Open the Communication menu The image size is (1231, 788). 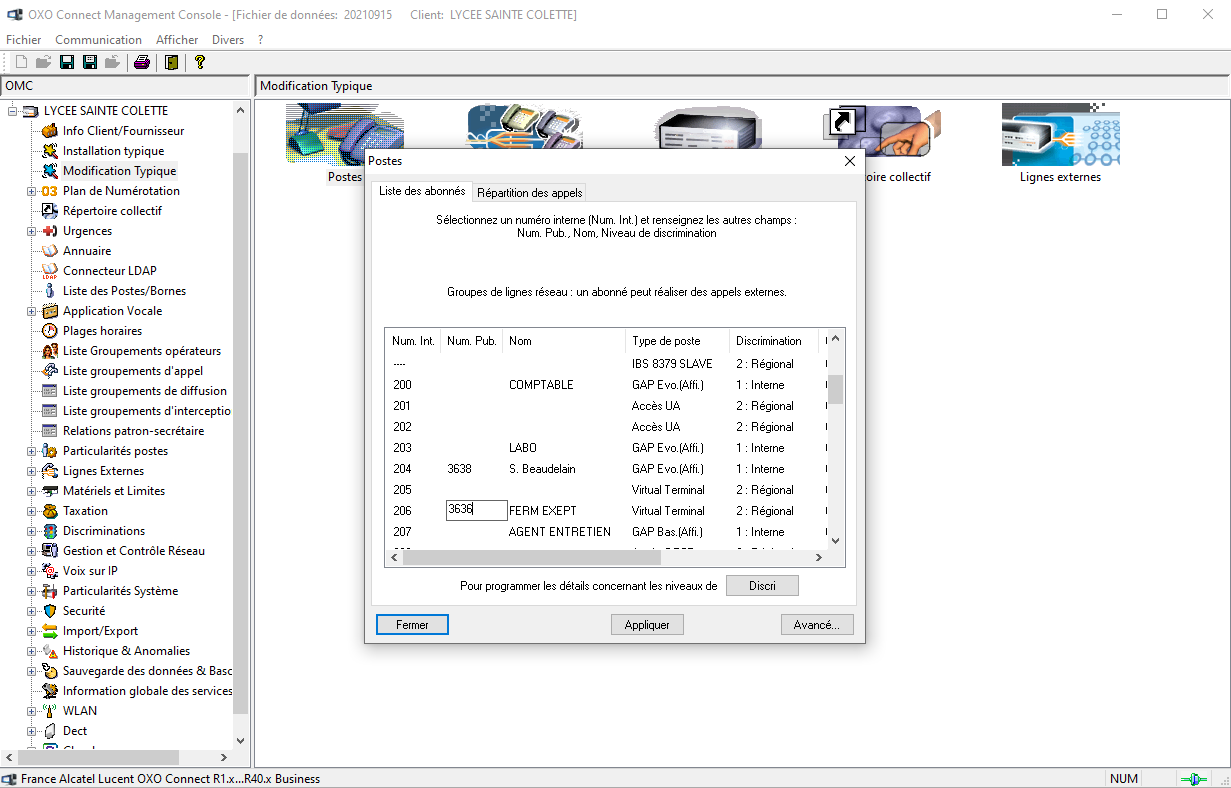tap(98, 40)
